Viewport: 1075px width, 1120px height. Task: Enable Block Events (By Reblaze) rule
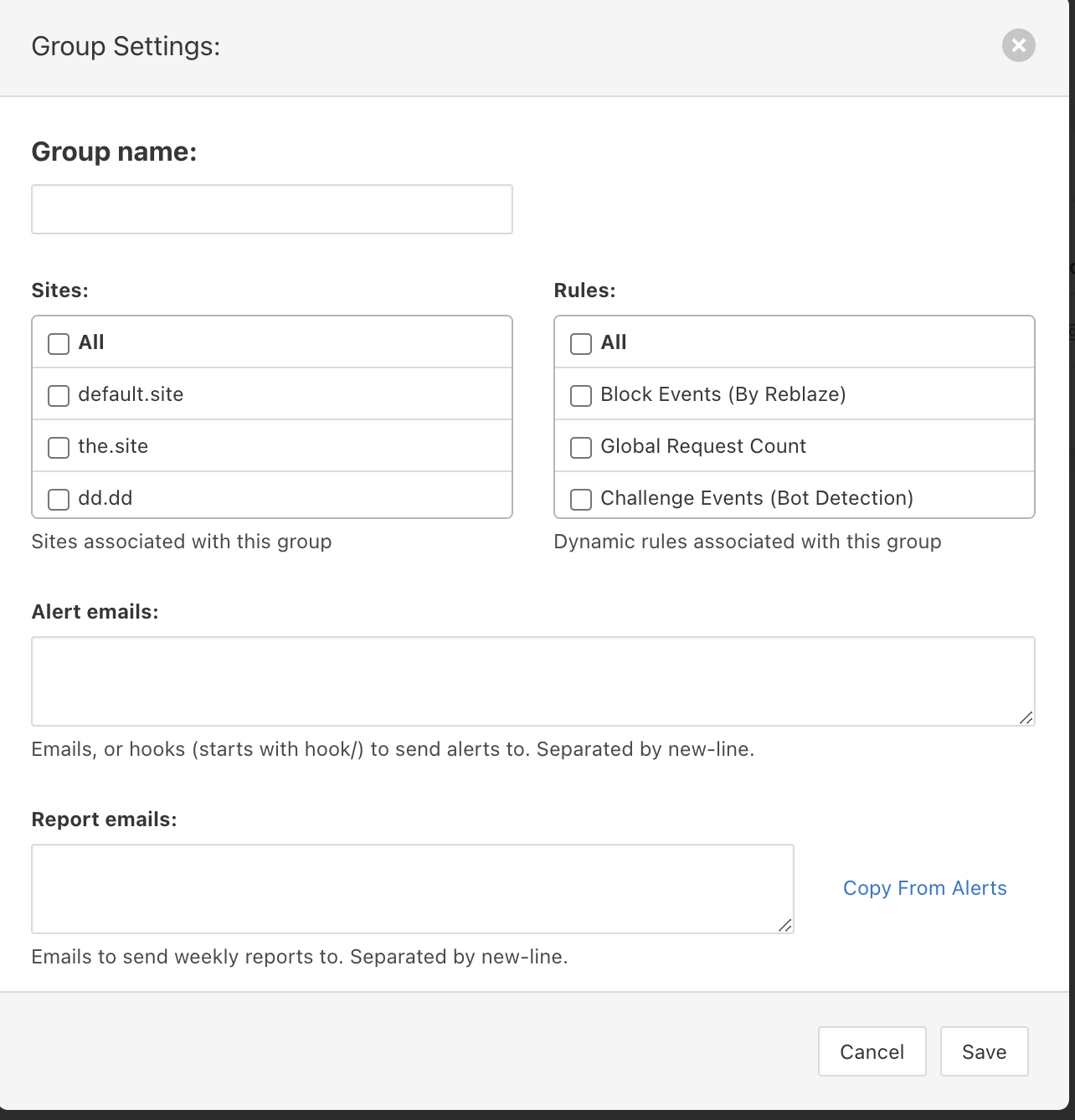click(x=581, y=395)
